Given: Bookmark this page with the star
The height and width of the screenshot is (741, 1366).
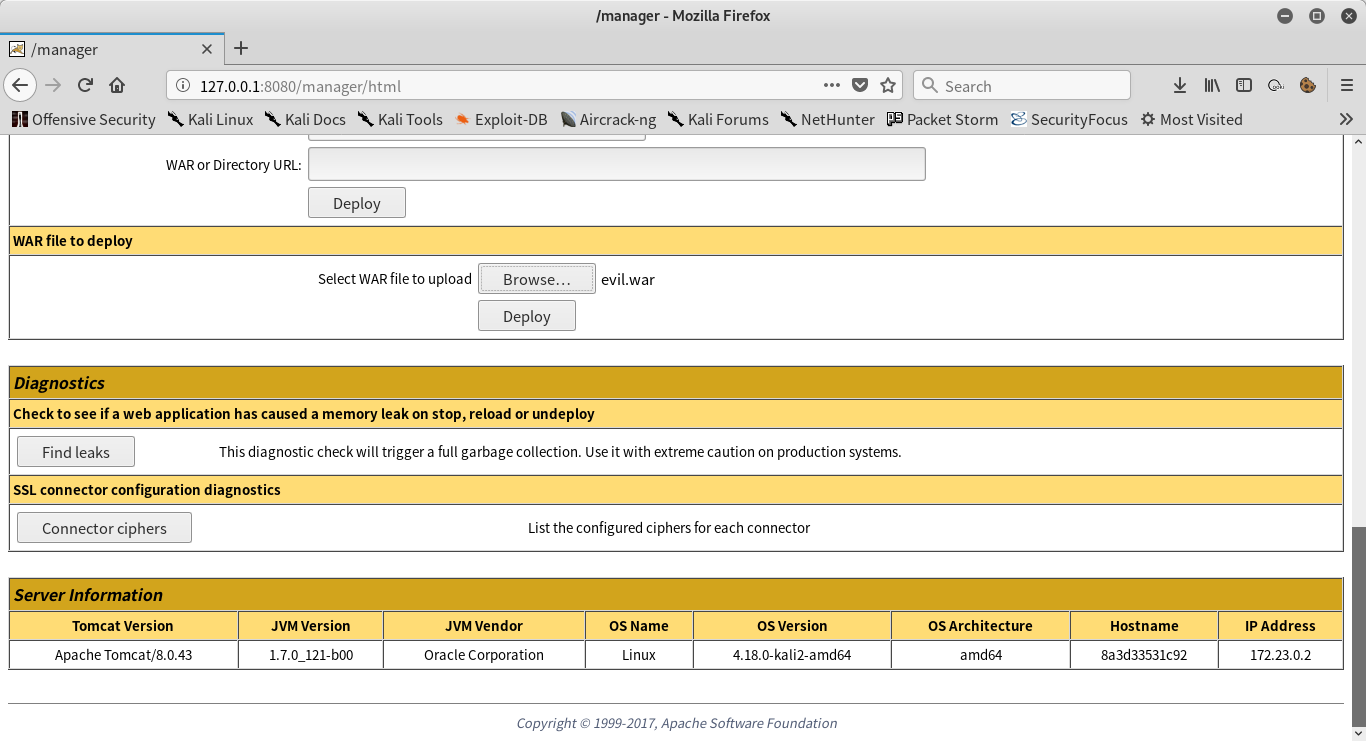Looking at the screenshot, I should (x=888, y=86).
